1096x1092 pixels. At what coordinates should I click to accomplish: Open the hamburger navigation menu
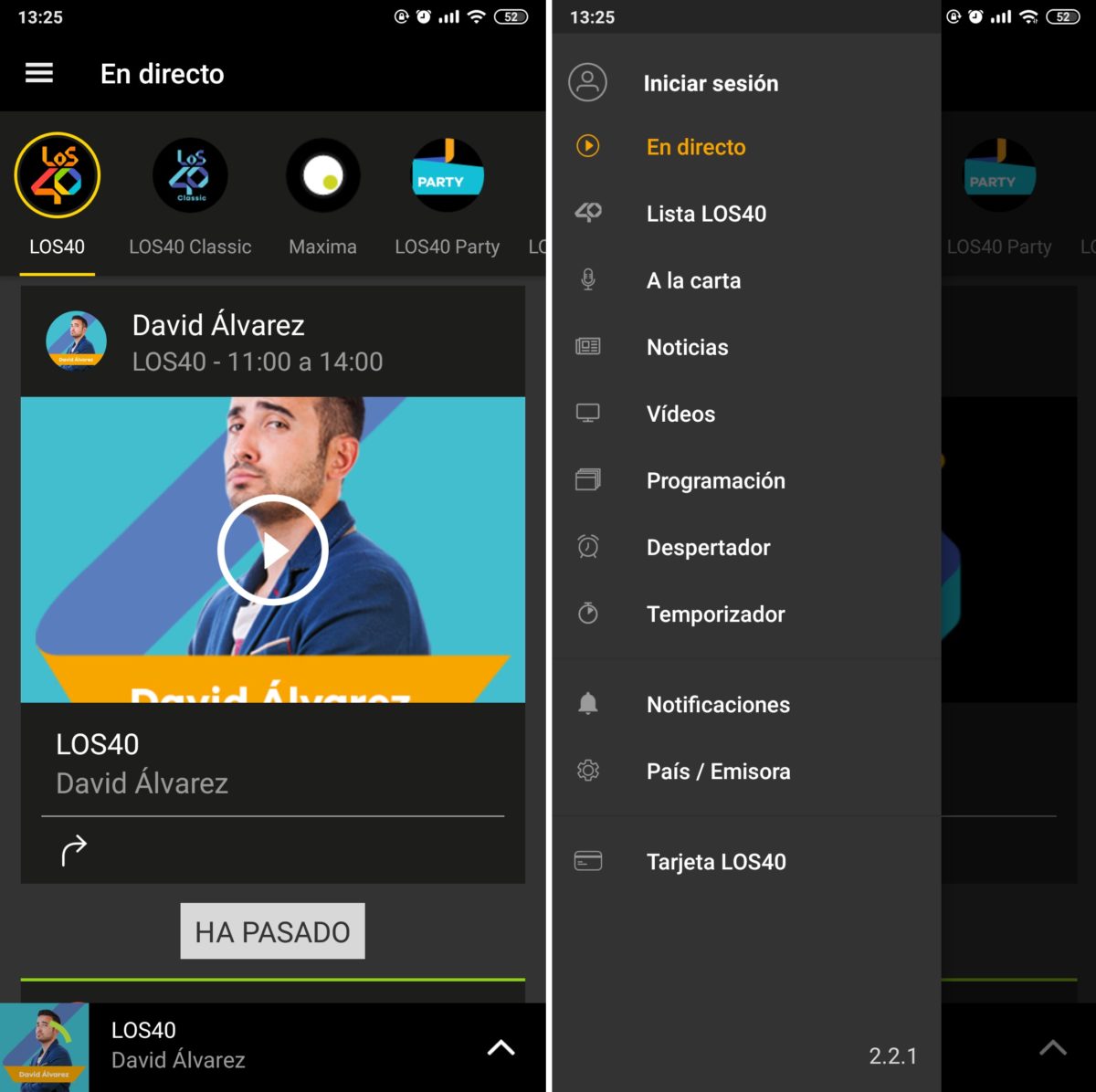click(x=38, y=73)
